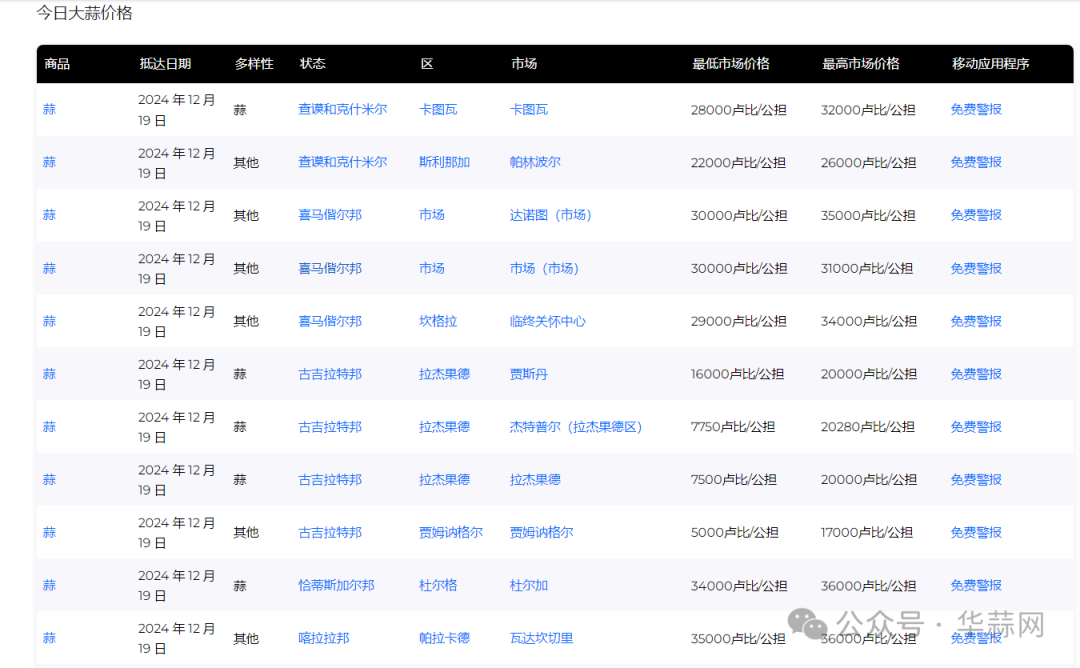This screenshot has height=668, width=1080.
Task: Click the 蒜 commodity link in 帕林波尔 row
Action: (x=49, y=163)
